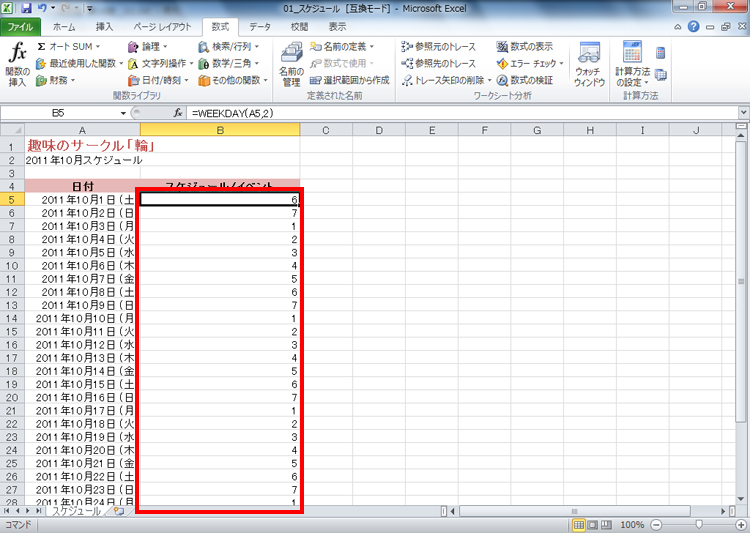Click the insert new sheet tab icon
Viewport: 750px width, 533px height.
pyautogui.click(x=118, y=511)
